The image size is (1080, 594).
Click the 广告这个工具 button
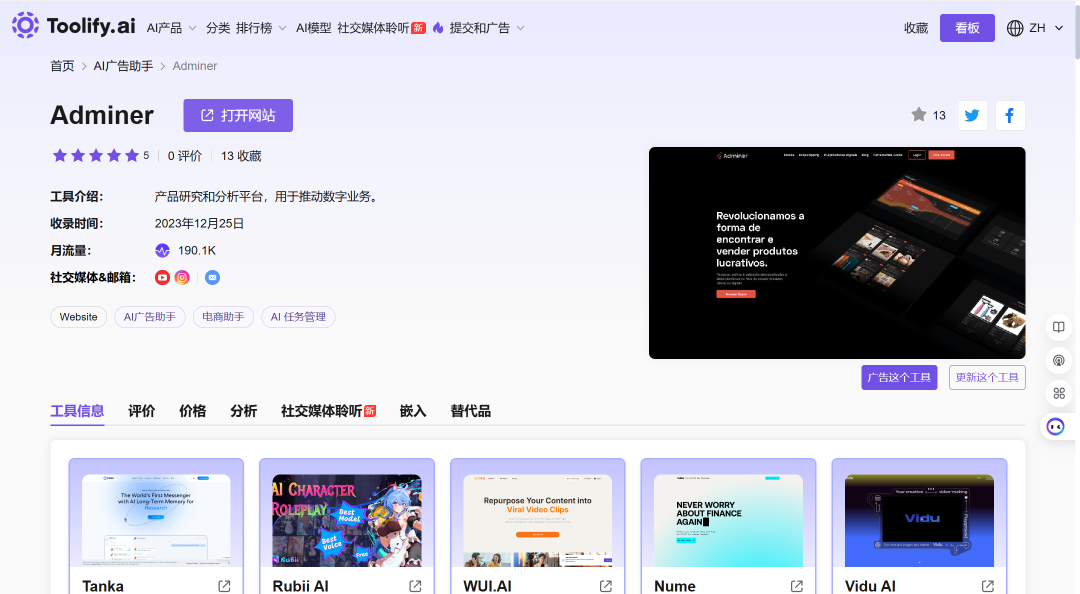[899, 378]
